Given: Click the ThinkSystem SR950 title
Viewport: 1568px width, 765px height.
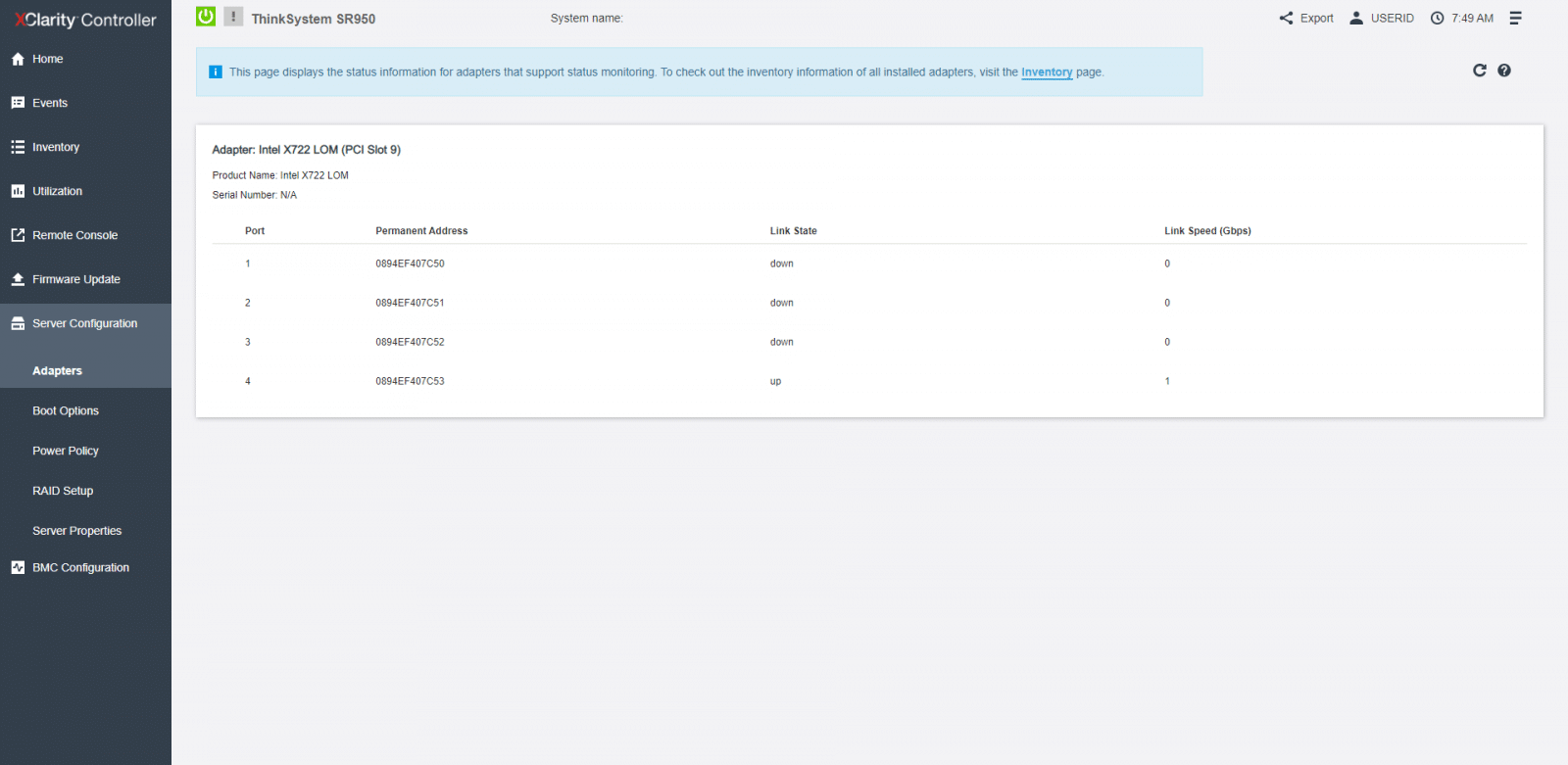Looking at the screenshot, I should pyautogui.click(x=314, y=19).
